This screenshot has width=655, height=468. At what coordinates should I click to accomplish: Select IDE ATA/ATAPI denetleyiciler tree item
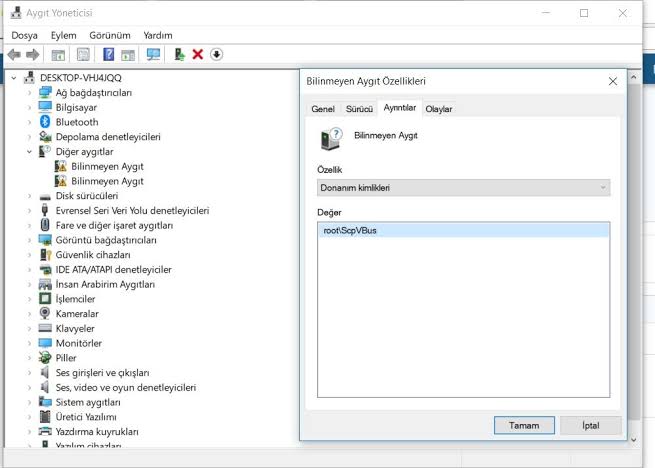[114, 270]
